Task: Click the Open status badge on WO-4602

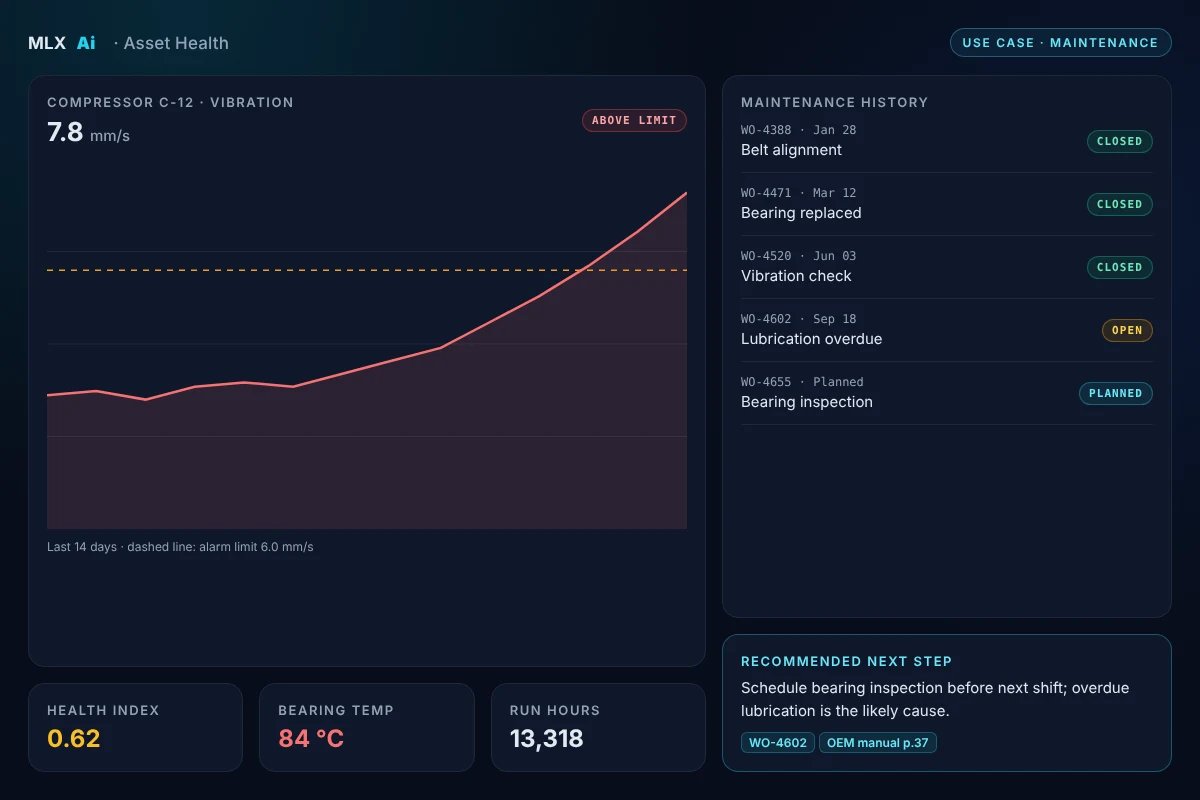Action: pyautogui.click(x=1127, y=330)
